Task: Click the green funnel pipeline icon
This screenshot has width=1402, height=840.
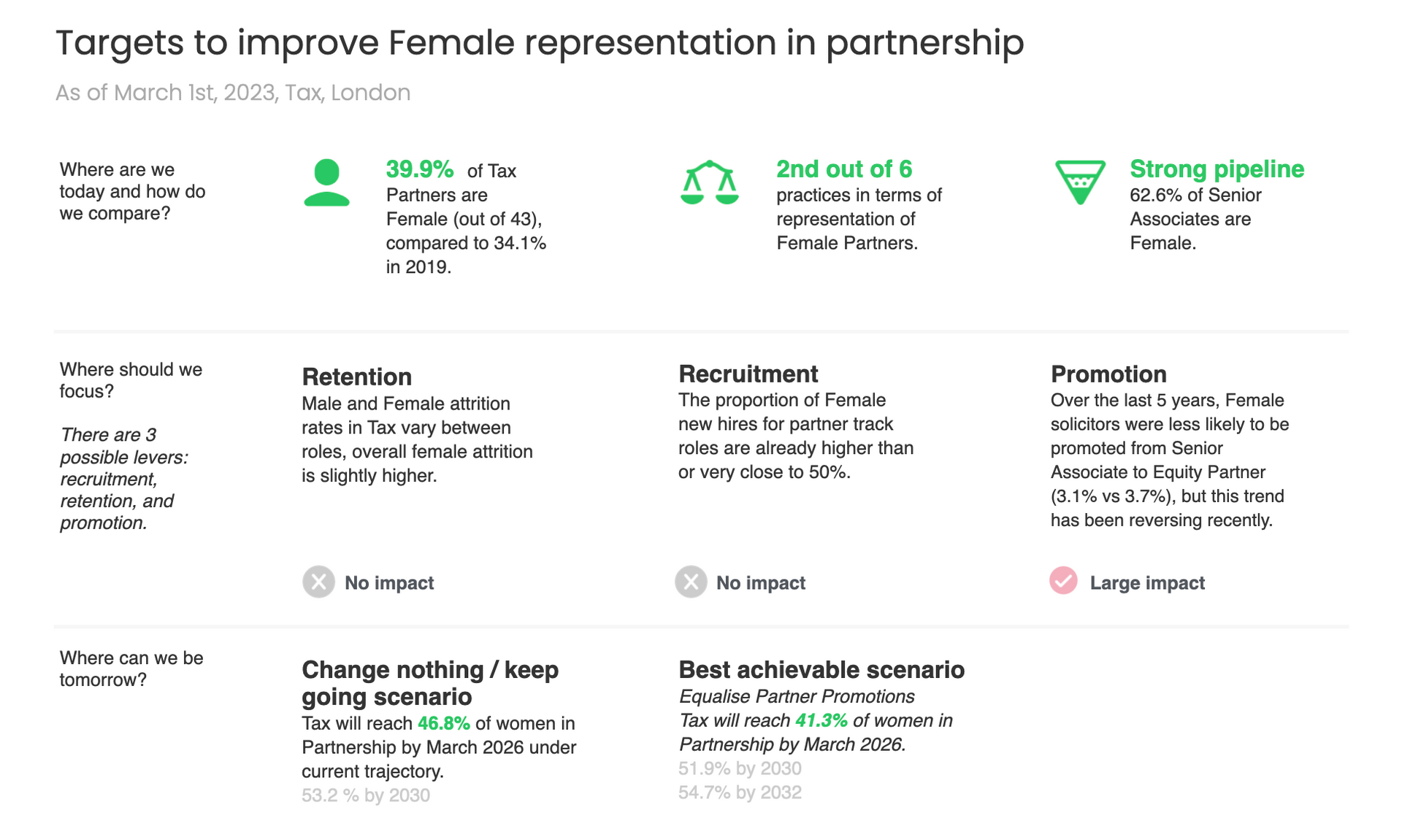Action: click(1080, 182)
